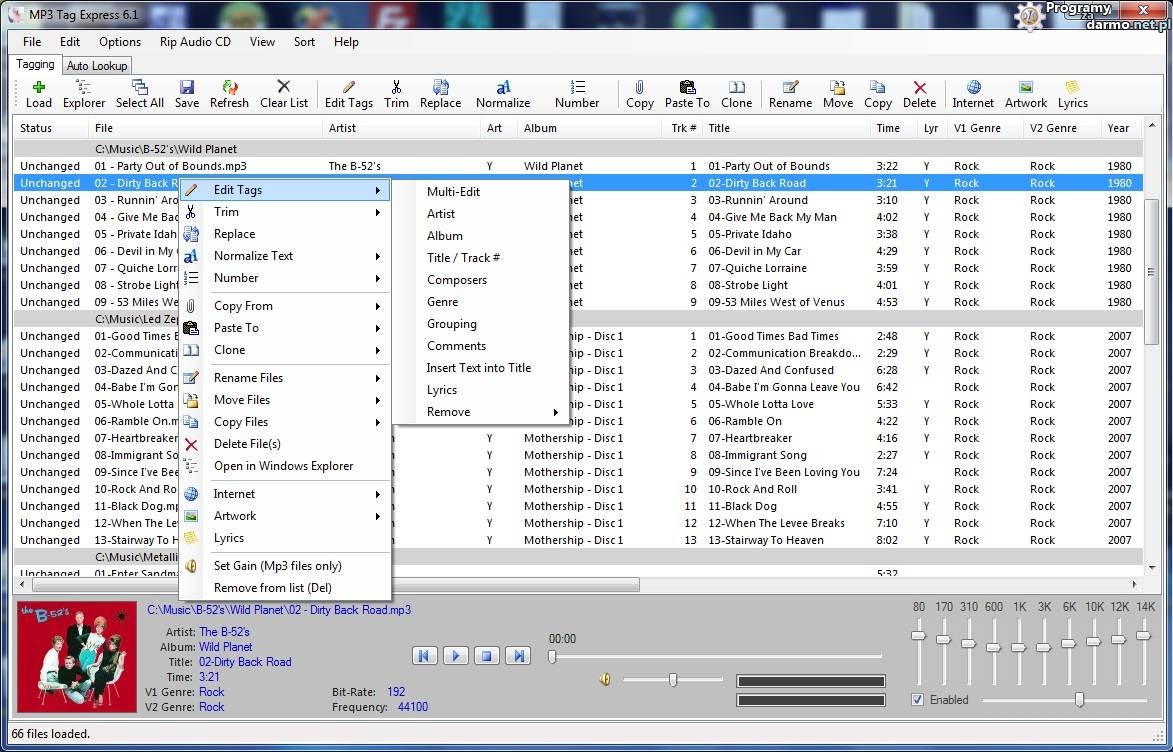Click the Save toolbar icon
The width and height of the screenshot is (1173, 752).
187,94
